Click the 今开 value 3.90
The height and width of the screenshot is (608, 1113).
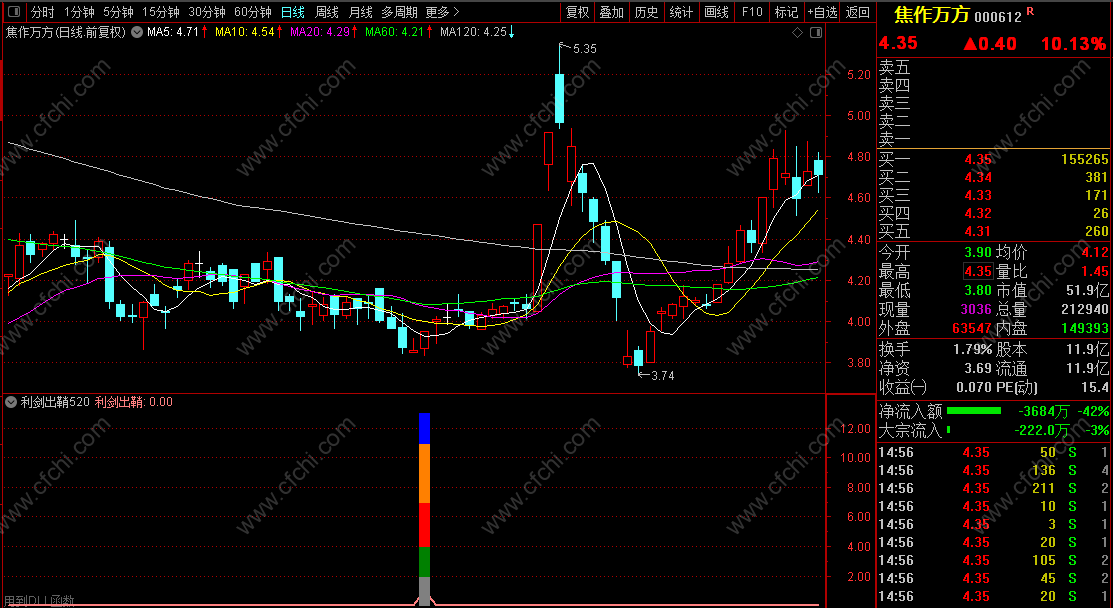point(977,252)
